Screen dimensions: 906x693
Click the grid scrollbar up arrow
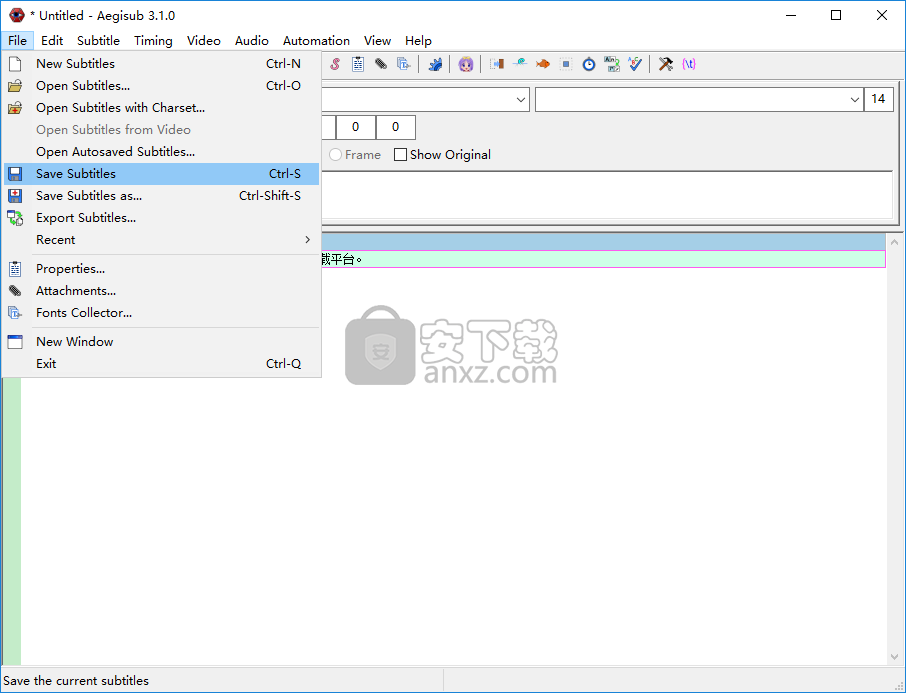point(894,242)
